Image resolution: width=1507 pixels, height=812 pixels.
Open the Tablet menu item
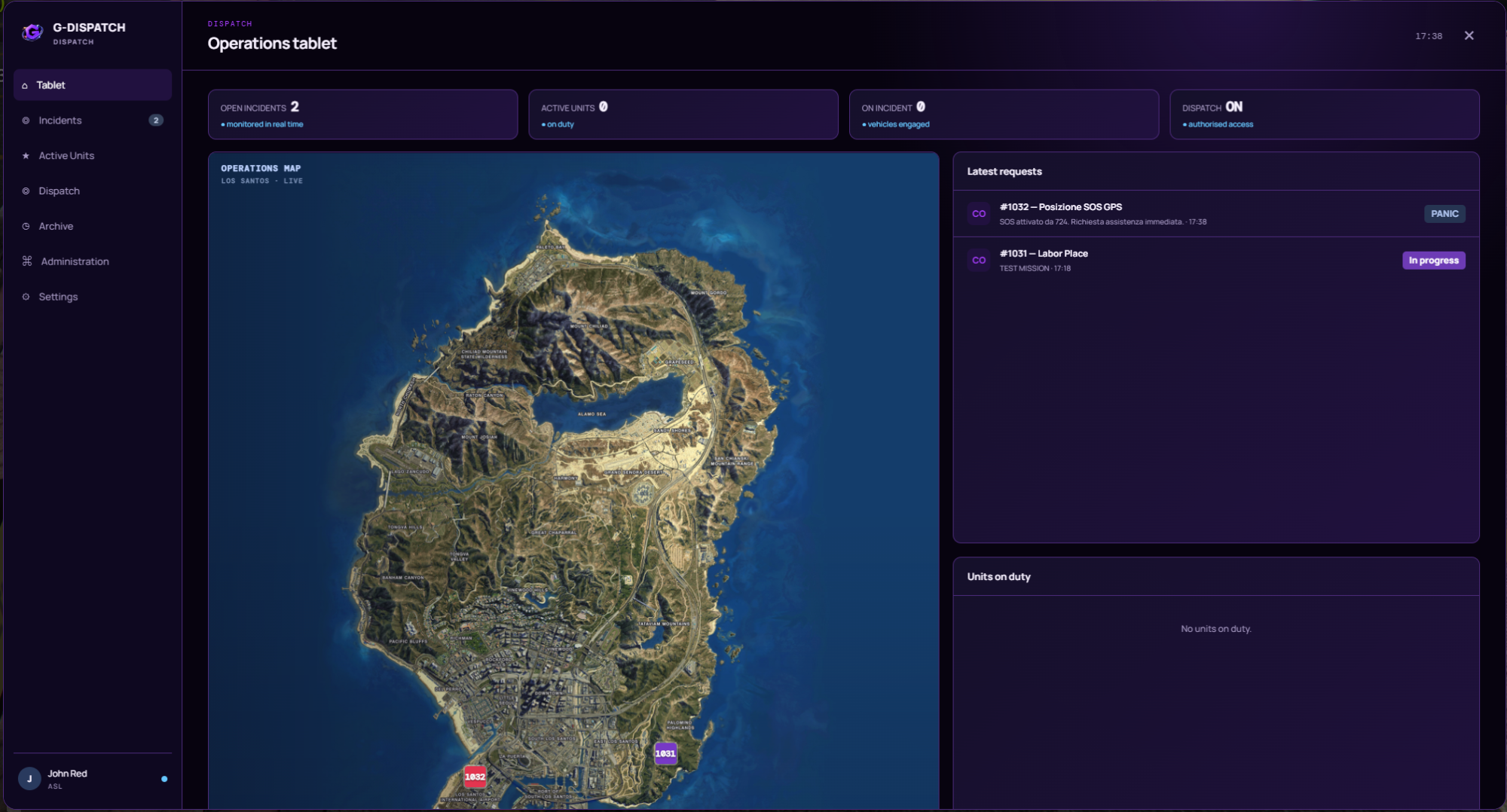click(93, 85)
